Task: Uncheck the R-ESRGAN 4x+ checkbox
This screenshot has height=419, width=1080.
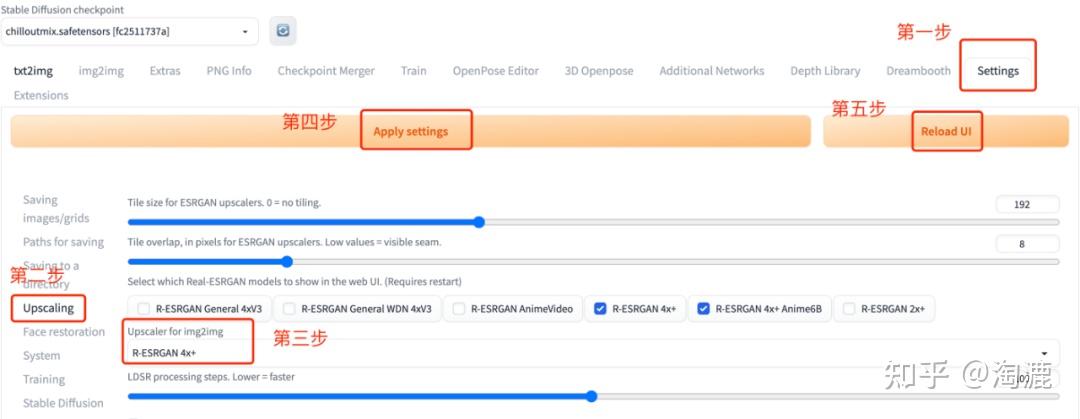Action: [600, 309]
